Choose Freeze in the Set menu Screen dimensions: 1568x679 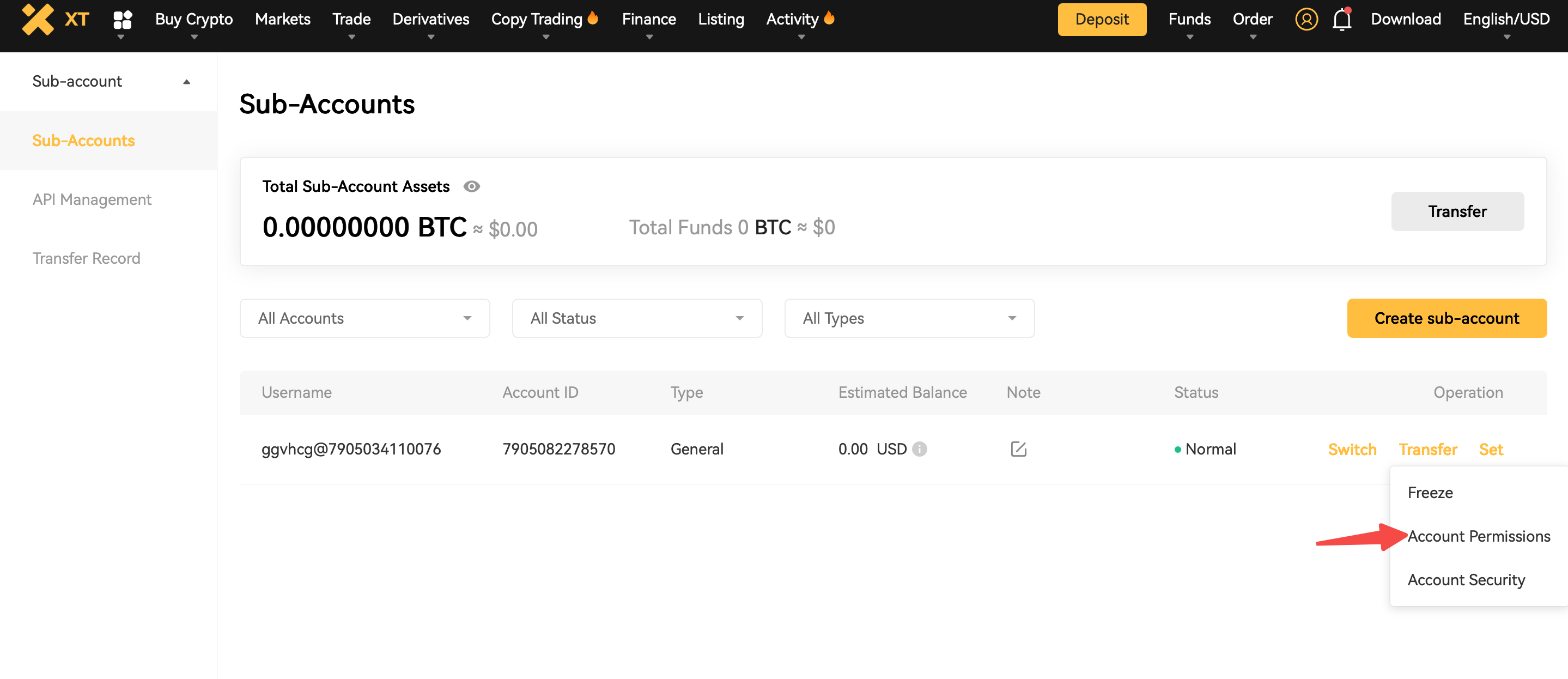point(1430,492)
